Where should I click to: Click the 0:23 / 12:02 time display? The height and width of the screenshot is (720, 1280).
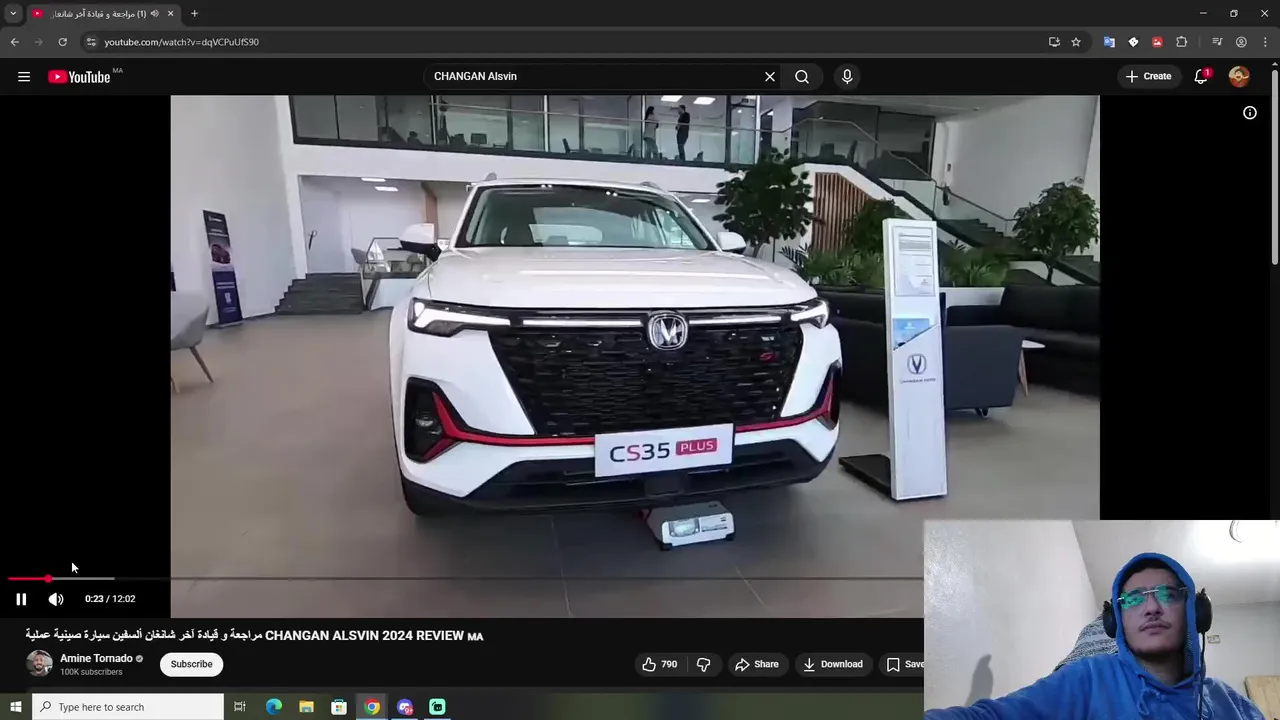pos(110,599)
